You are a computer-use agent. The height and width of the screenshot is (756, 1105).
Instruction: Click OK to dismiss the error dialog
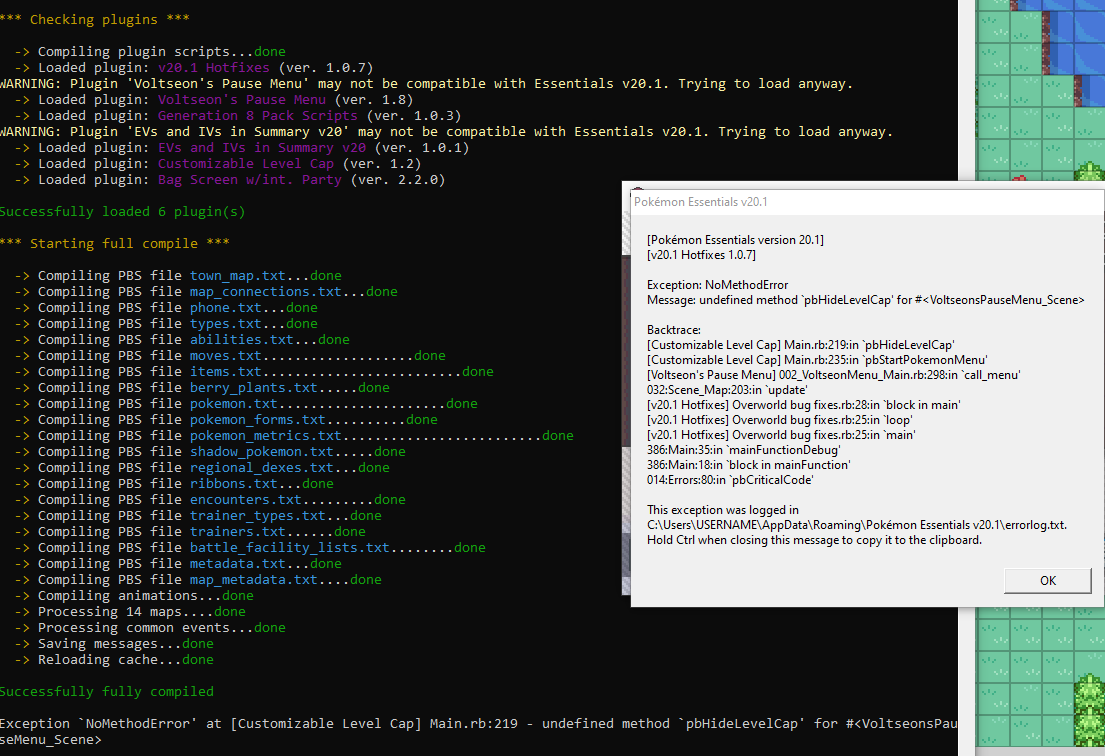click(1047, 580)
